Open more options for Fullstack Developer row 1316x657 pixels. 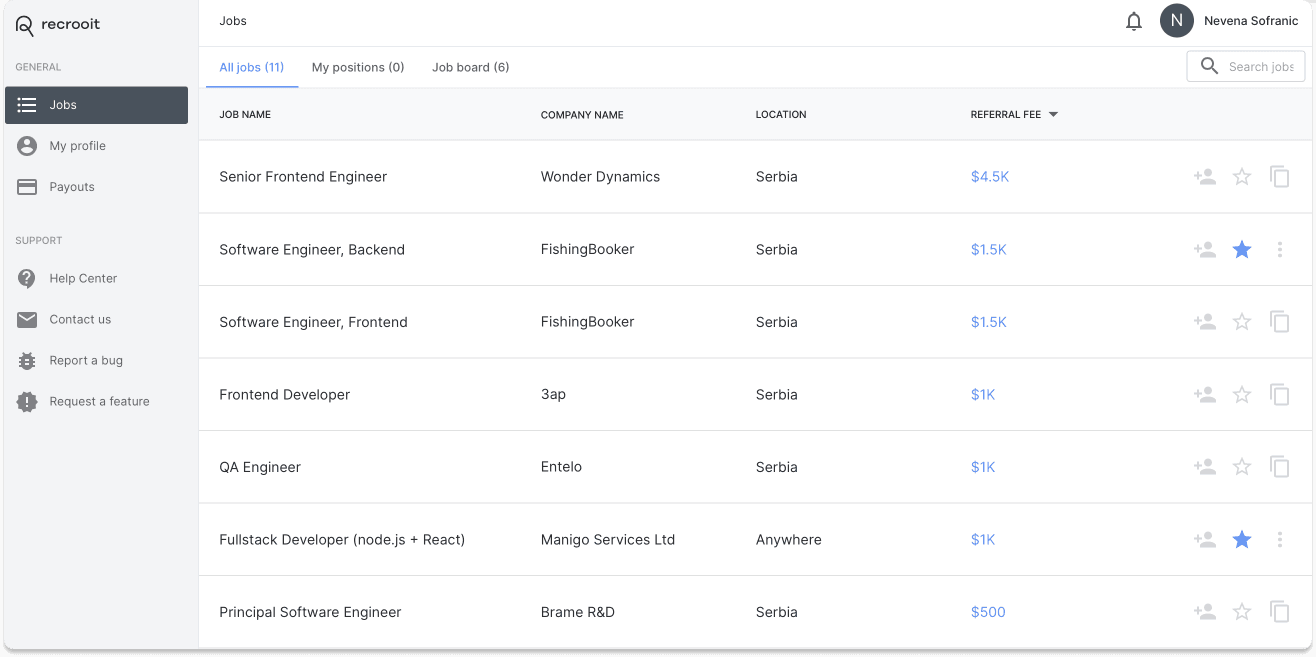pyautogui.click(x=1279, y=540)
